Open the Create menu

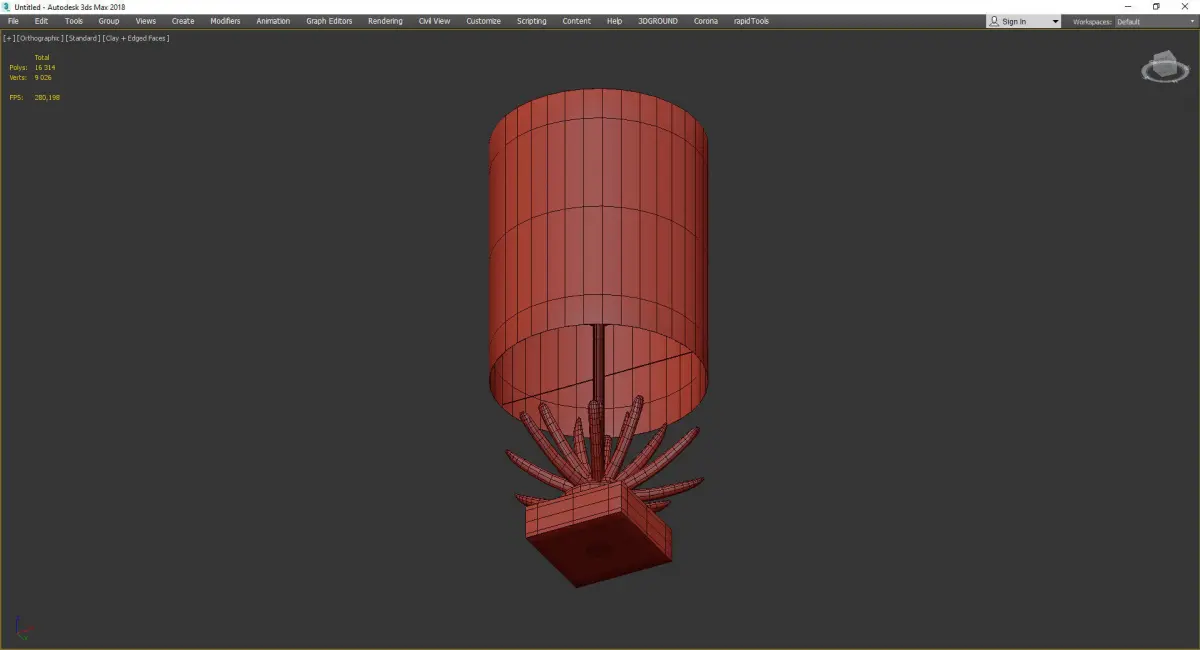183,21
